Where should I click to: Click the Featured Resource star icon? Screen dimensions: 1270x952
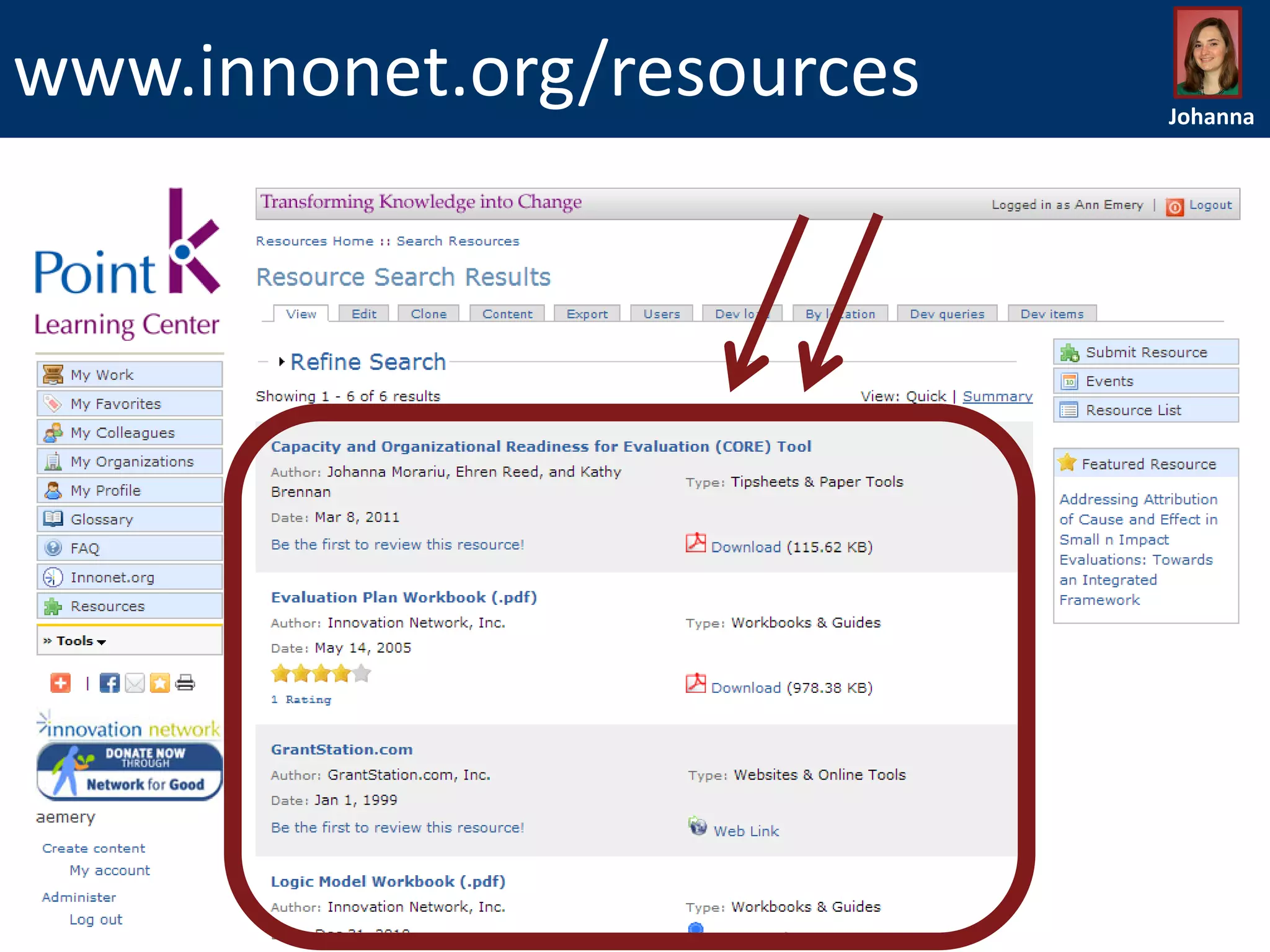point(1067,462)
